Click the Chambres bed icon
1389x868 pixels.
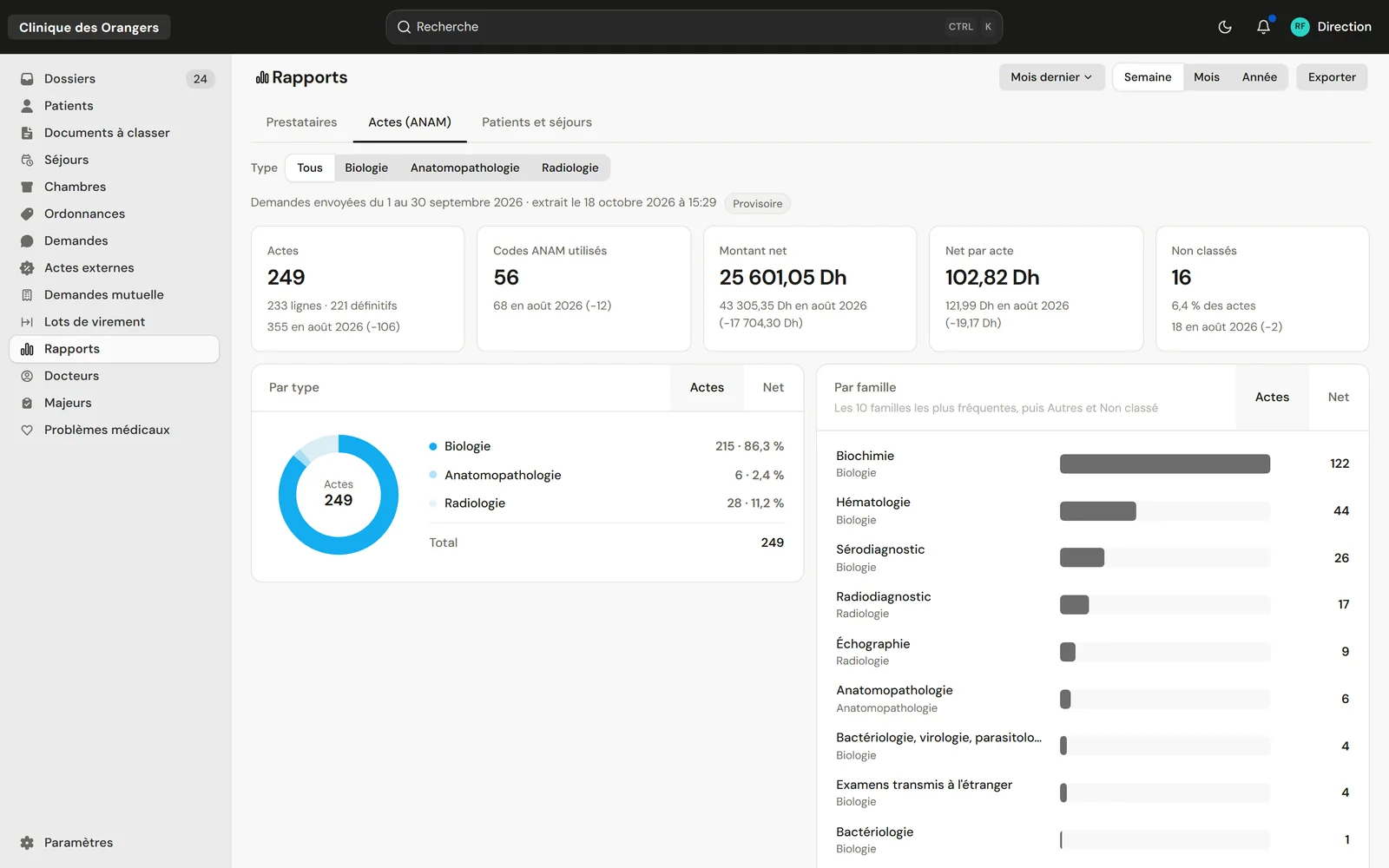[x=27, y=187]
